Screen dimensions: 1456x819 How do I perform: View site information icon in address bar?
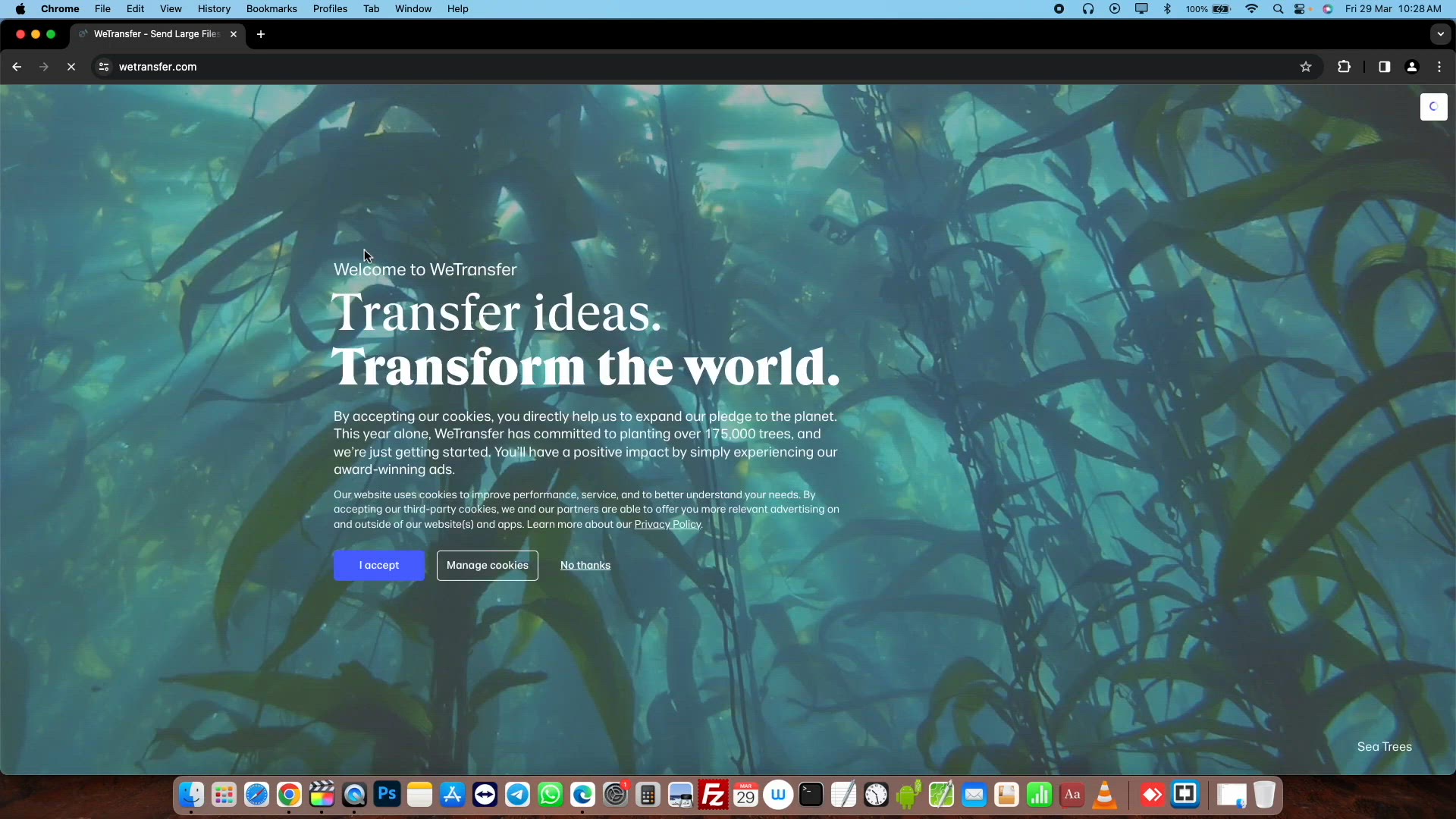click(x=104, y=67)
